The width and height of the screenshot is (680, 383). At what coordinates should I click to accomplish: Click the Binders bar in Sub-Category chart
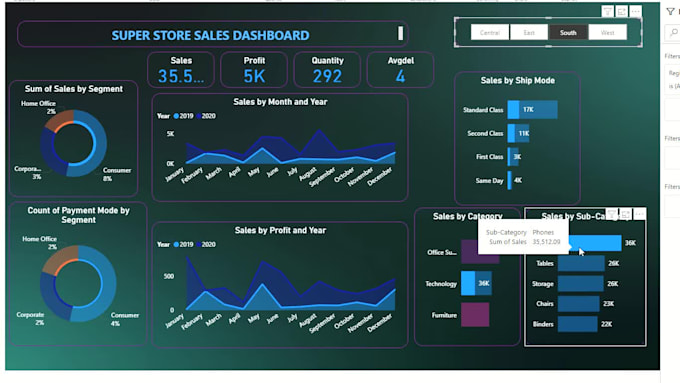(577, 324)
